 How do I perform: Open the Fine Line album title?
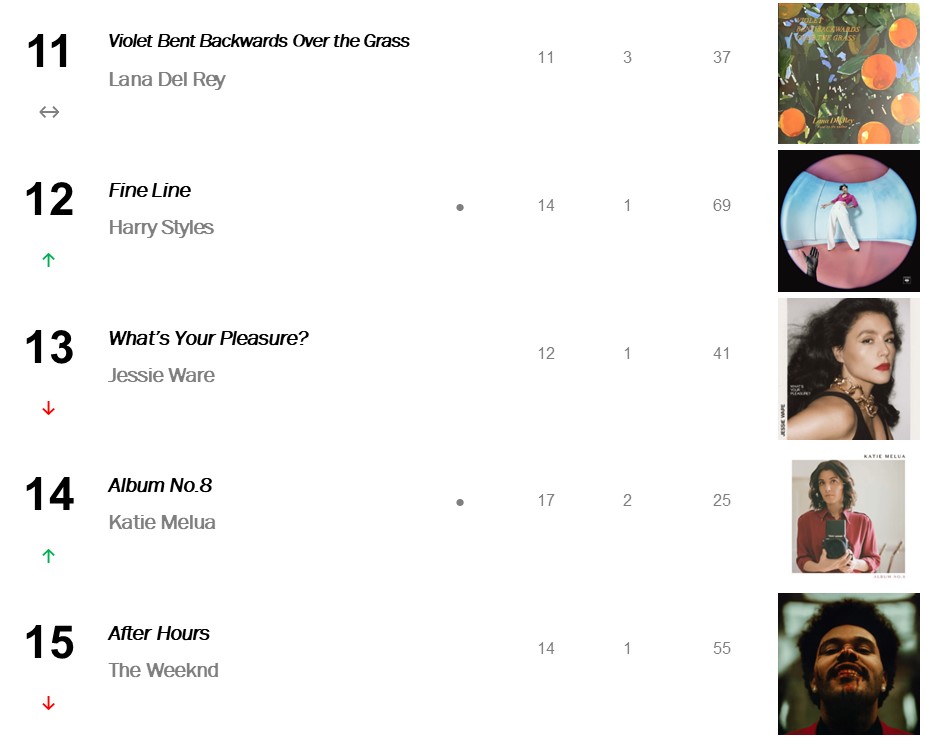tap(150, 190)
